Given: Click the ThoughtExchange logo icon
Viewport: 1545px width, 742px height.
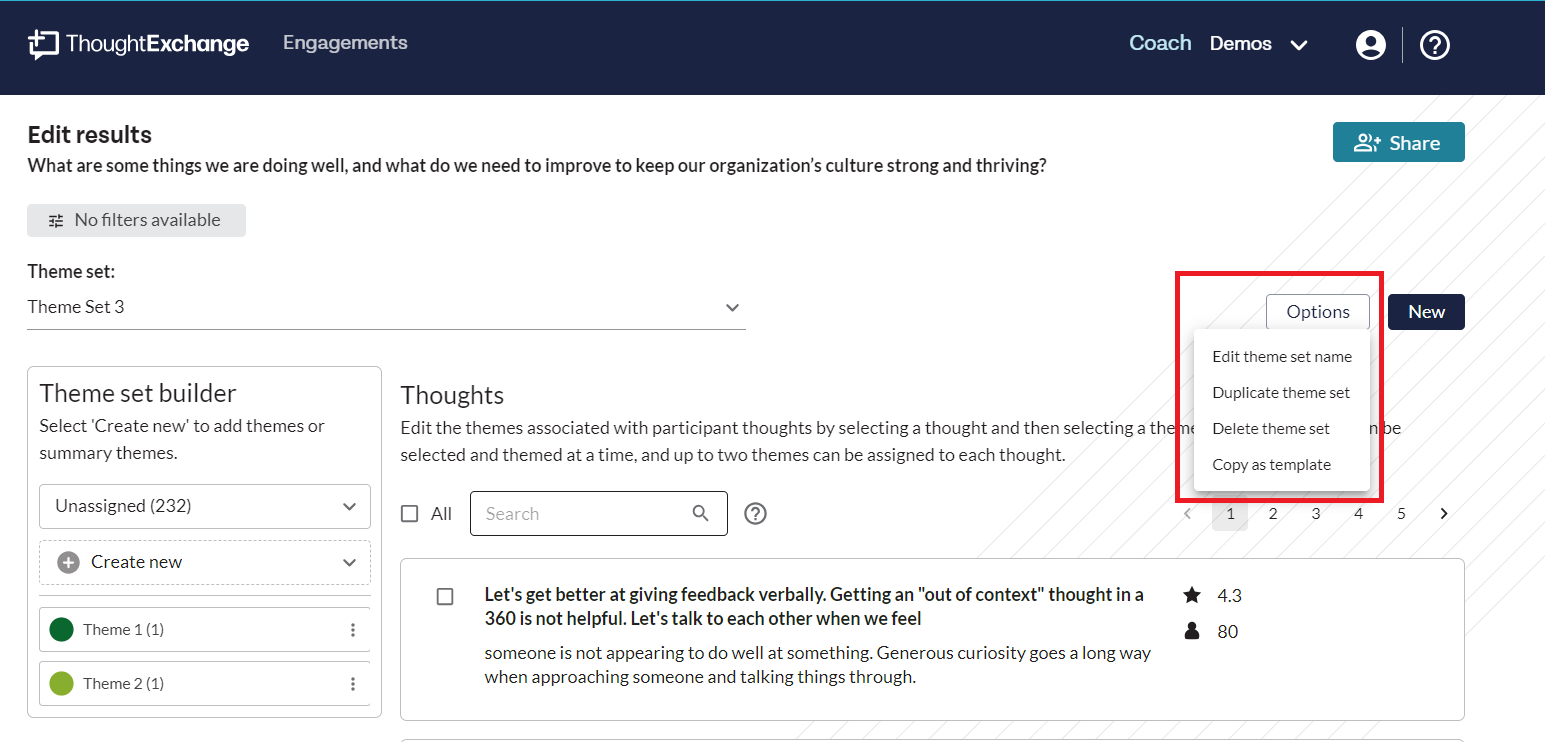Looking at the screenshot, I should tap(43, 44).
